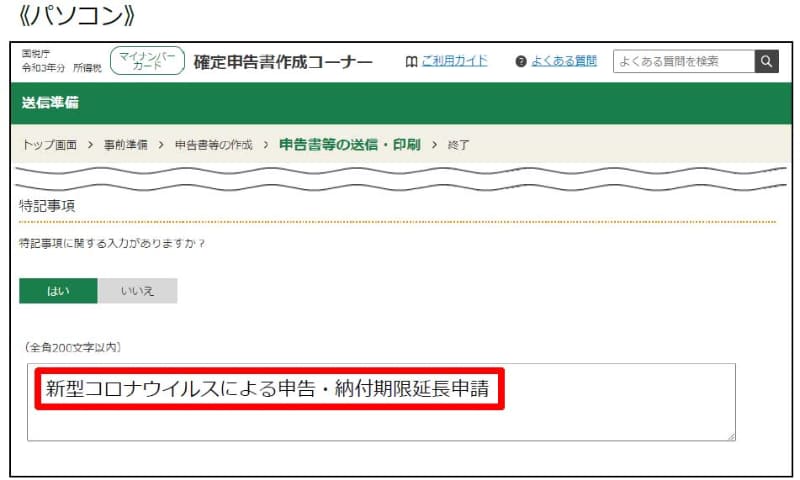800x480 pixels.
Task: Focus the よくある質問を検索 search field
Action: coord(684,61)
